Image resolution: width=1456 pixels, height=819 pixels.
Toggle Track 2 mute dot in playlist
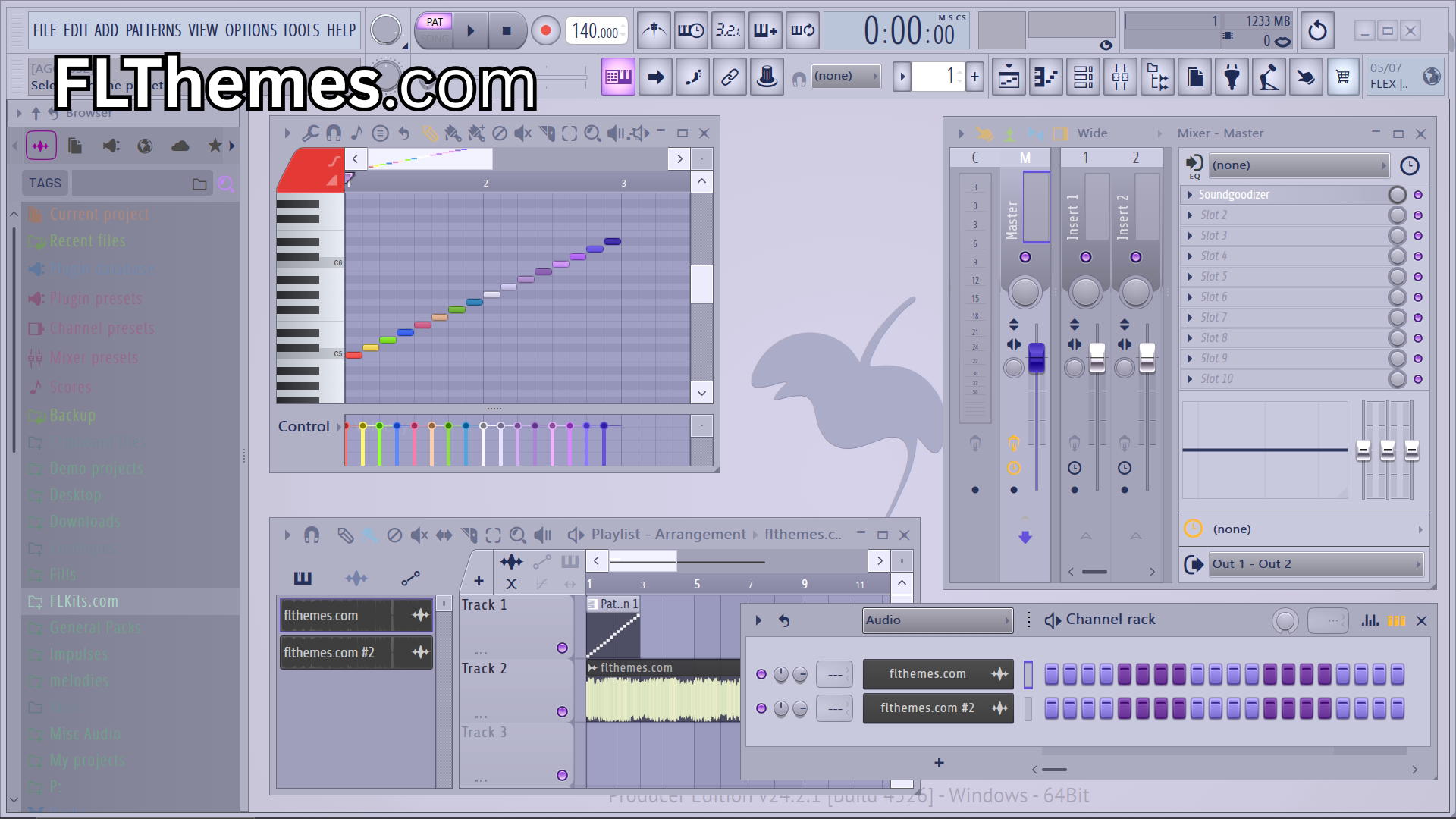[562, 712]
